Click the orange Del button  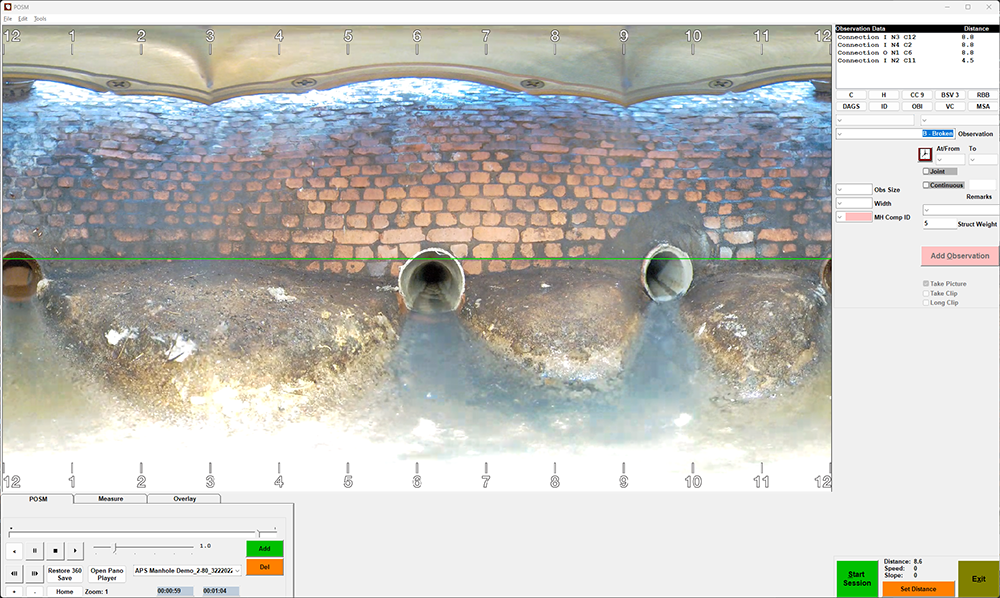265,567
